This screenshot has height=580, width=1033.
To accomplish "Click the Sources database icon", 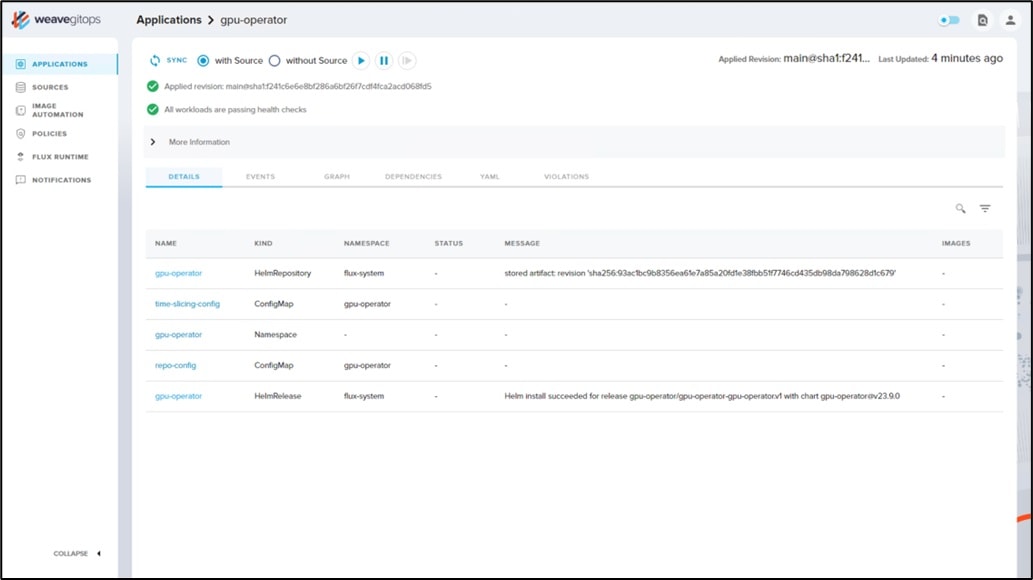I will pyautogui.click(x=20, y=87).
